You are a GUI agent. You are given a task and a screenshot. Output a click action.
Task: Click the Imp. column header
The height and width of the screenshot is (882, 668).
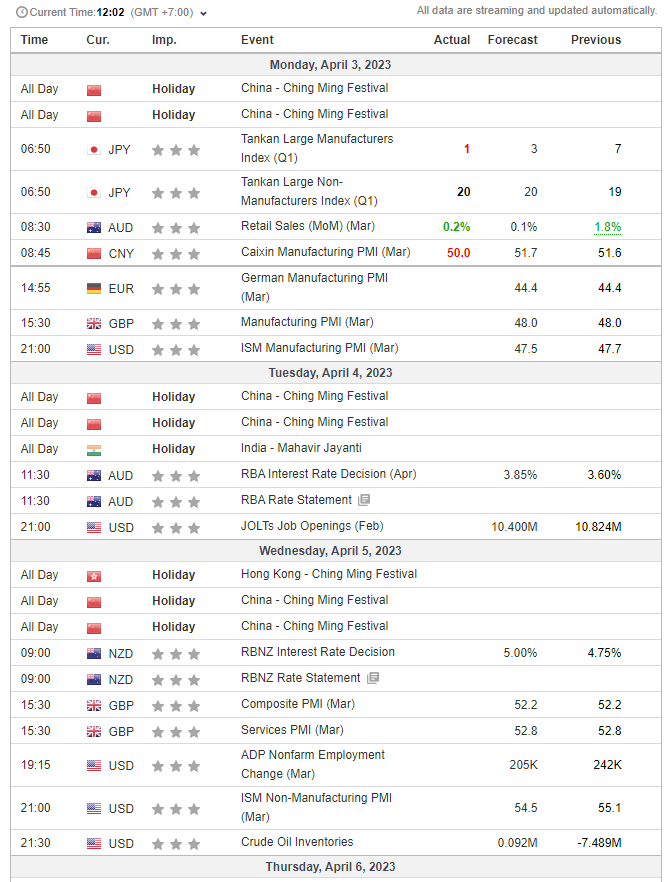point(164,40)
